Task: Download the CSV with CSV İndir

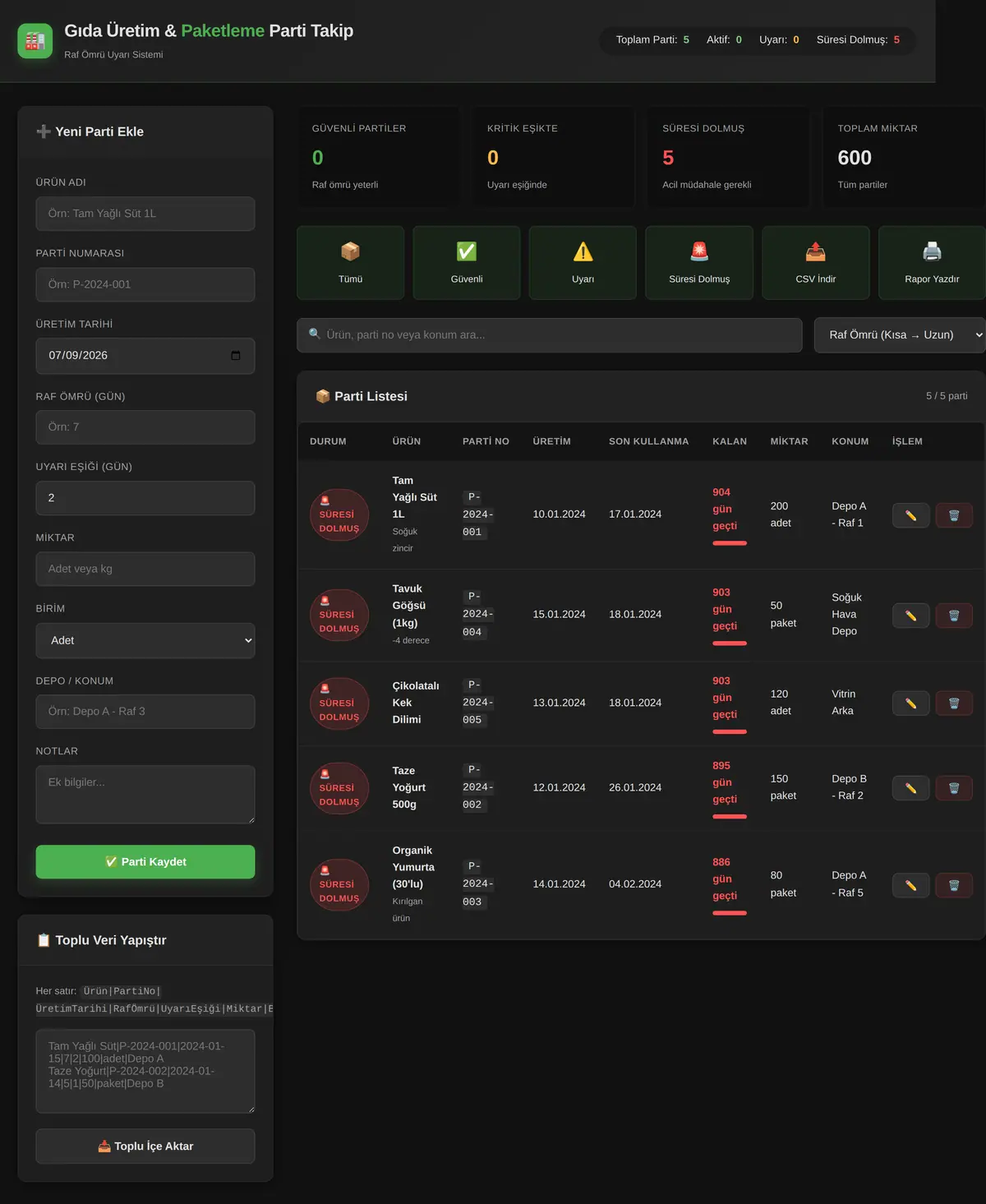Action: tap(816, 263)
